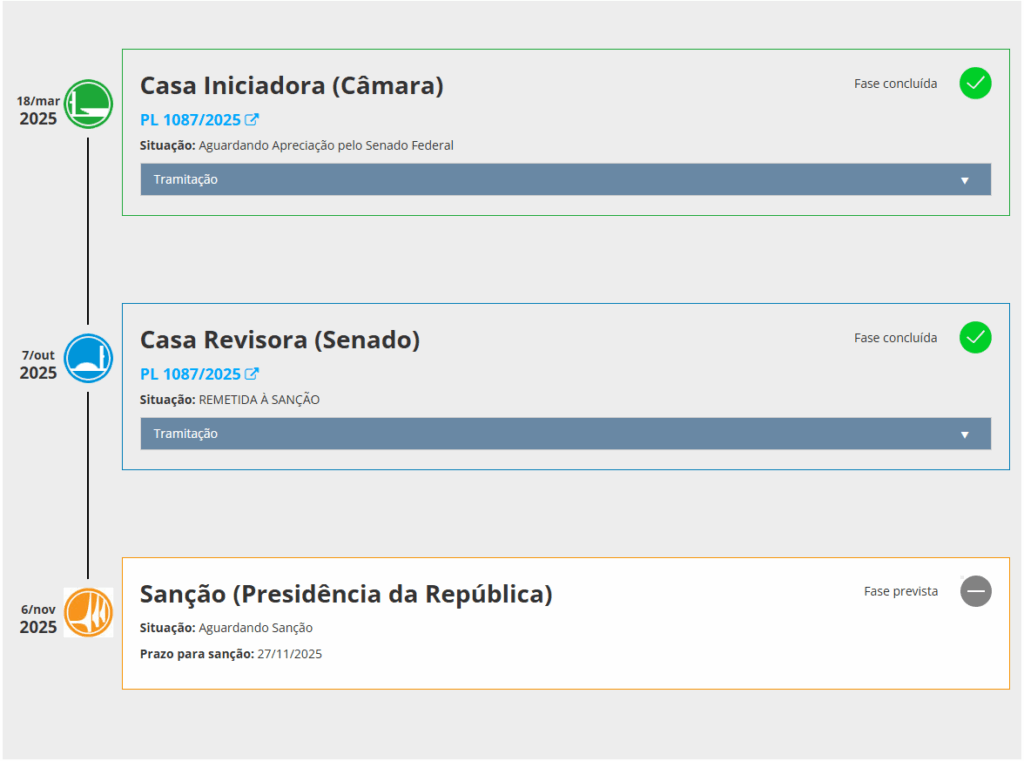
Task: Expand the Tramitação bar under Casa Revisora
Action: point(565,434)
